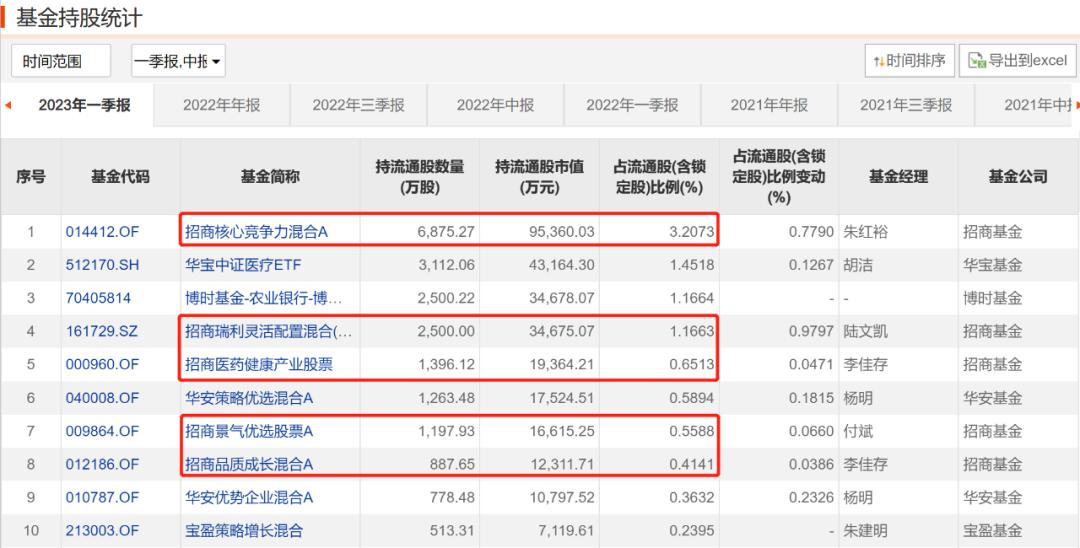Open 华安优势企业混合A fund link
The image size is (1080, 548).
point(249,497)
